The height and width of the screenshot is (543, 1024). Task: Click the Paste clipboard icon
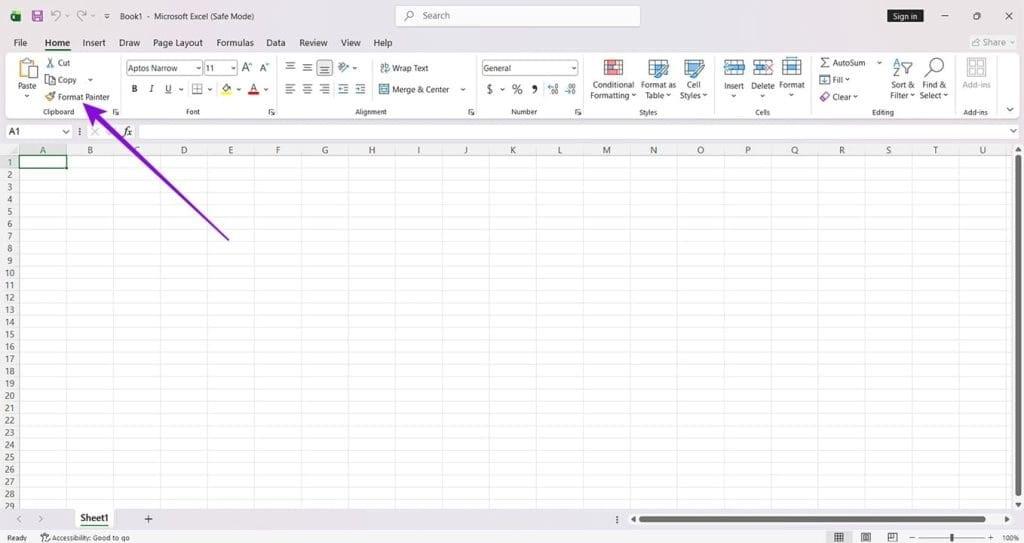(27, 69)
